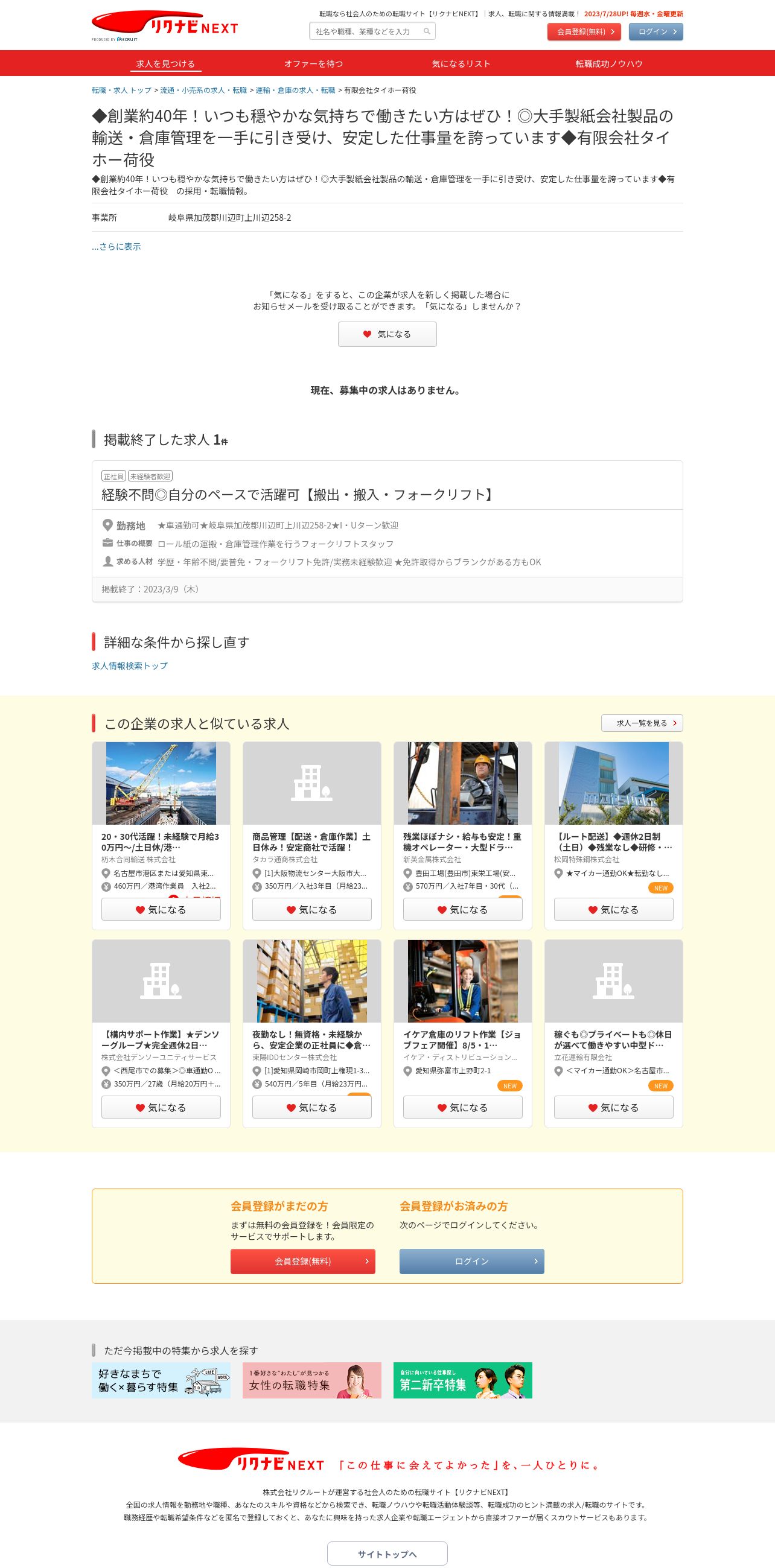Image resolution: width=775 pixels, height=1568 pixels.
Task: Click the 未経験者歓迎 tag on the ended listing
Action: coord(150,476)
